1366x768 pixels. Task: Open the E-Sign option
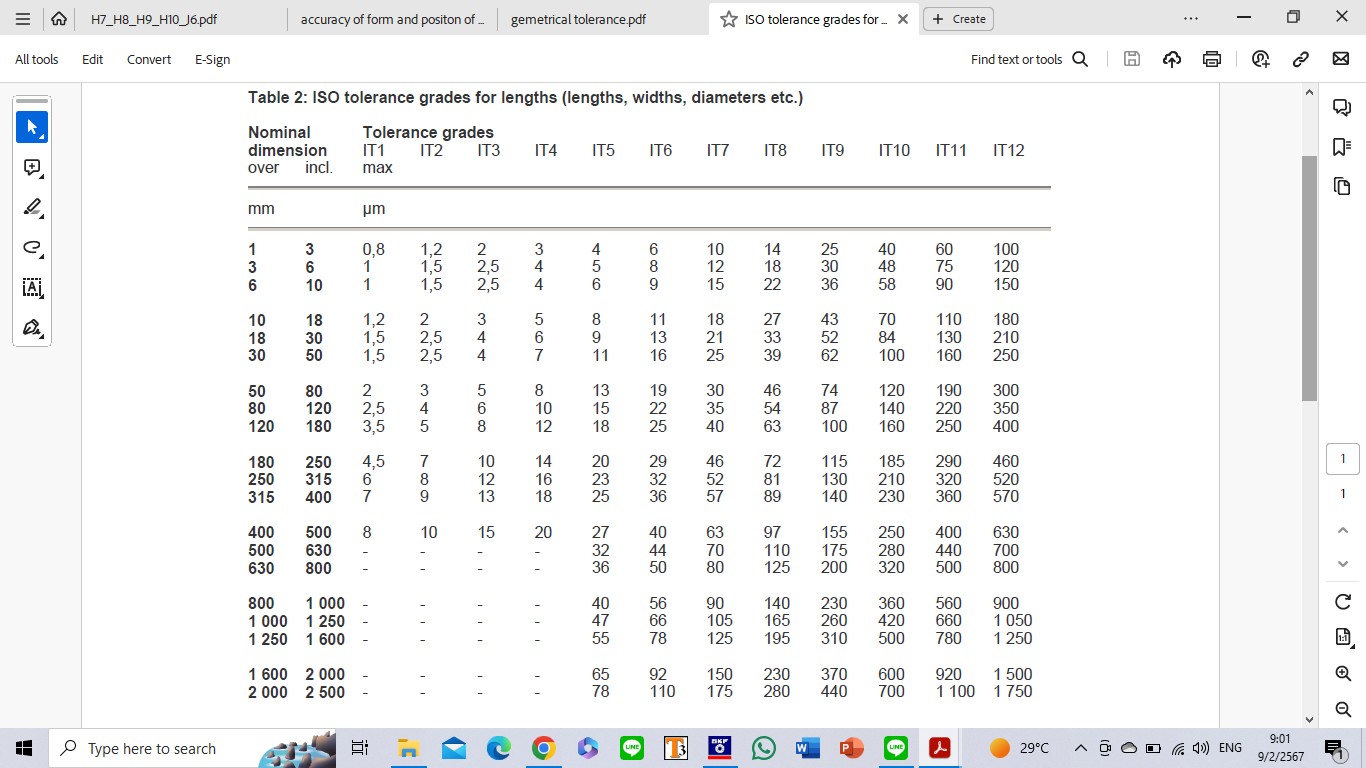coord(212,59)
